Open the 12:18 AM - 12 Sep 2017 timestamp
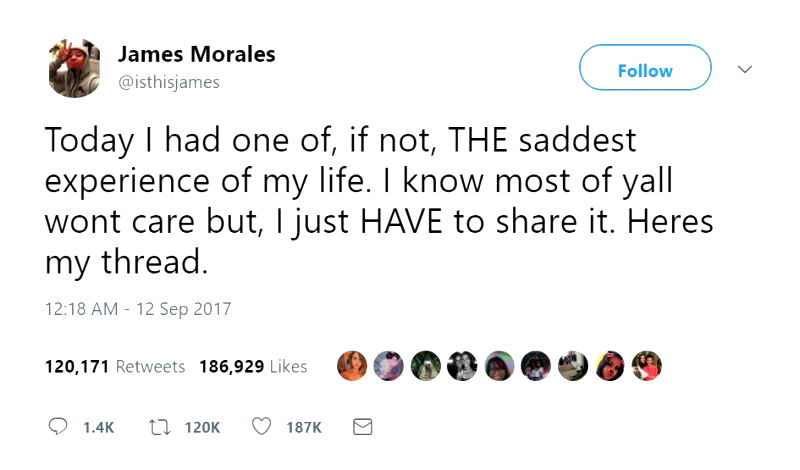Image resolution: width=800 pixels, height=470 pixels. click(x=138, y=309)
